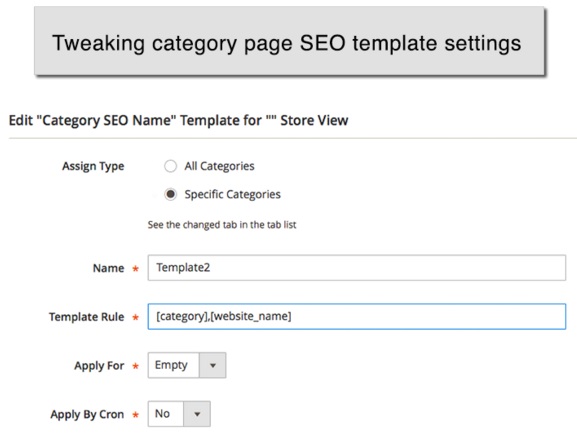Click the Name field label

pos(109,268)
